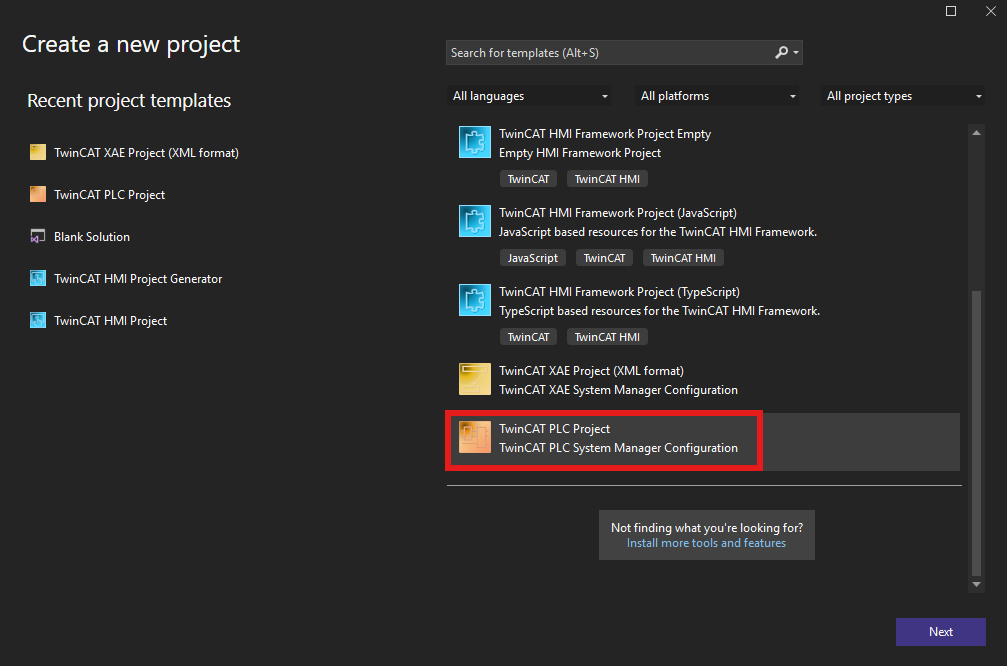Click the HMI Framework Project (JavaScript) icon
Image resolution: width=1007 pixels, height=666 pixels.
[475, 221]
